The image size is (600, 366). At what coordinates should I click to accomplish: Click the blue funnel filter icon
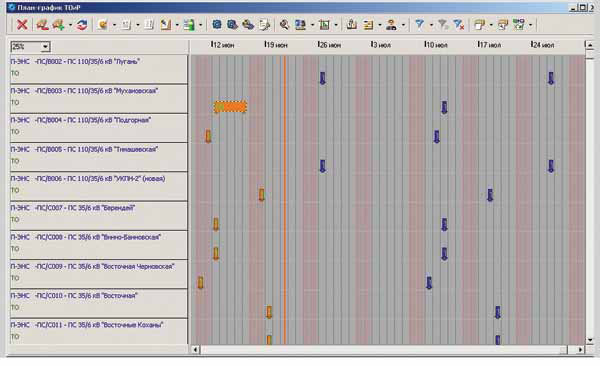pos(420,25)
